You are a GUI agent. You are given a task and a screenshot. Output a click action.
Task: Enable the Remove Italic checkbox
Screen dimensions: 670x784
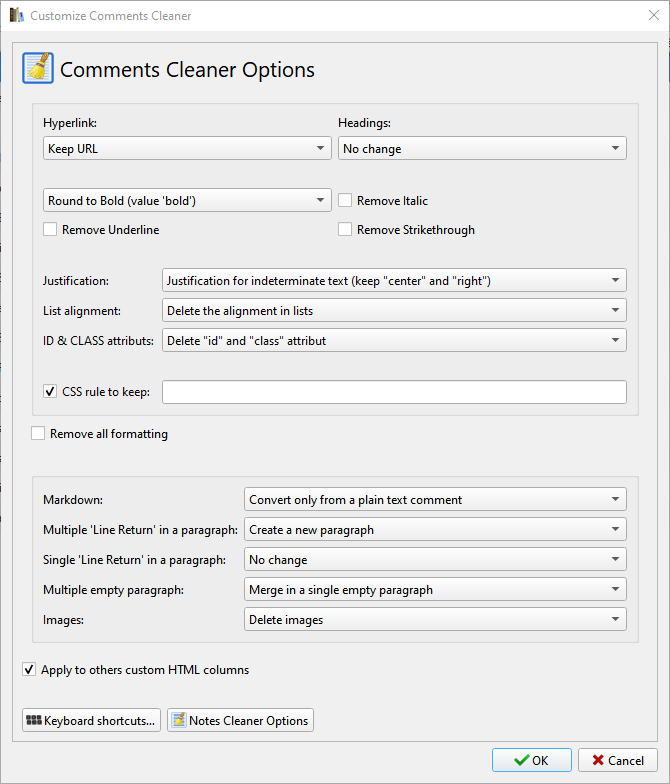(x=345, y=200)
